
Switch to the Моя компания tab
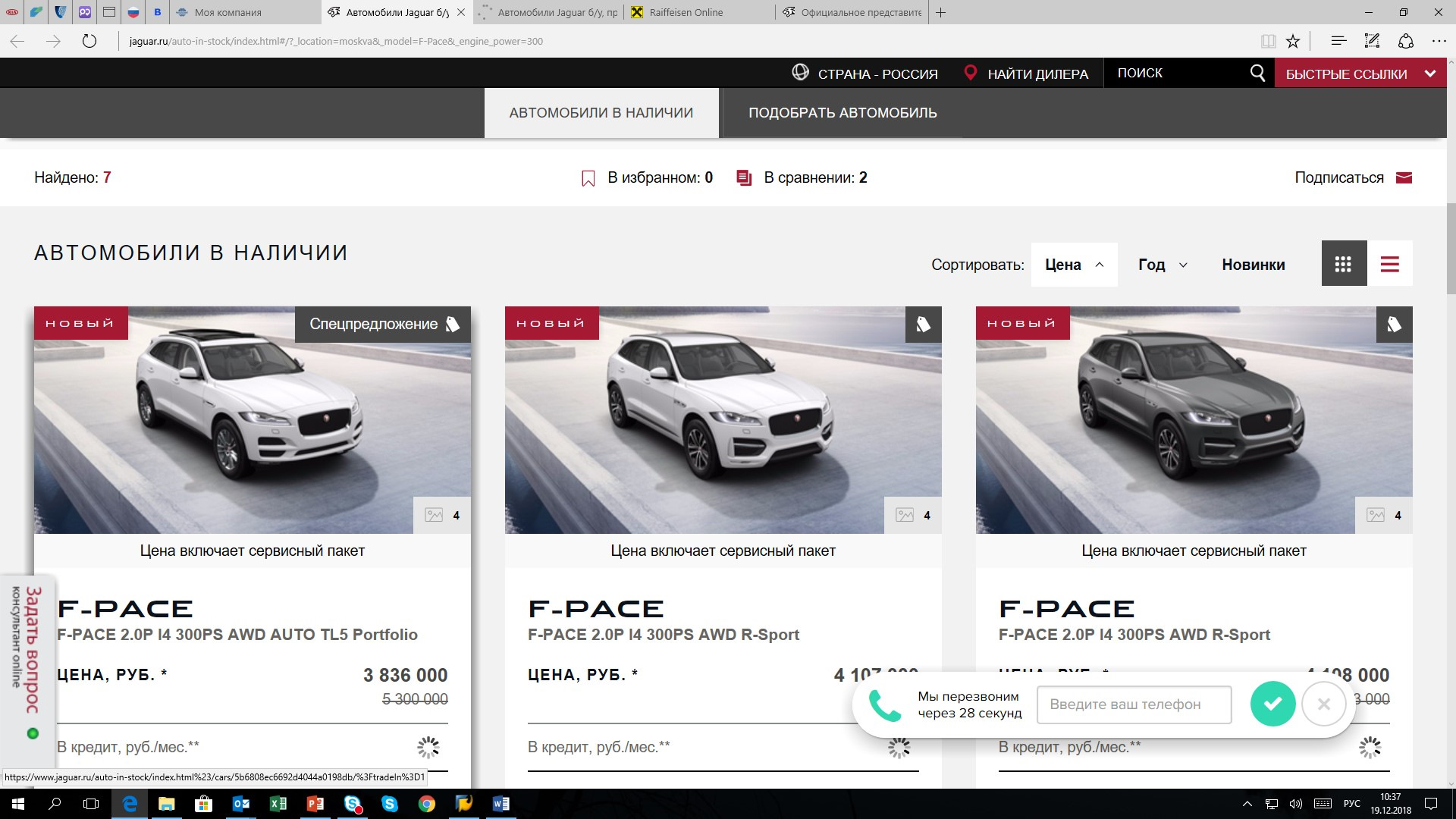click(x=244, y=12)
